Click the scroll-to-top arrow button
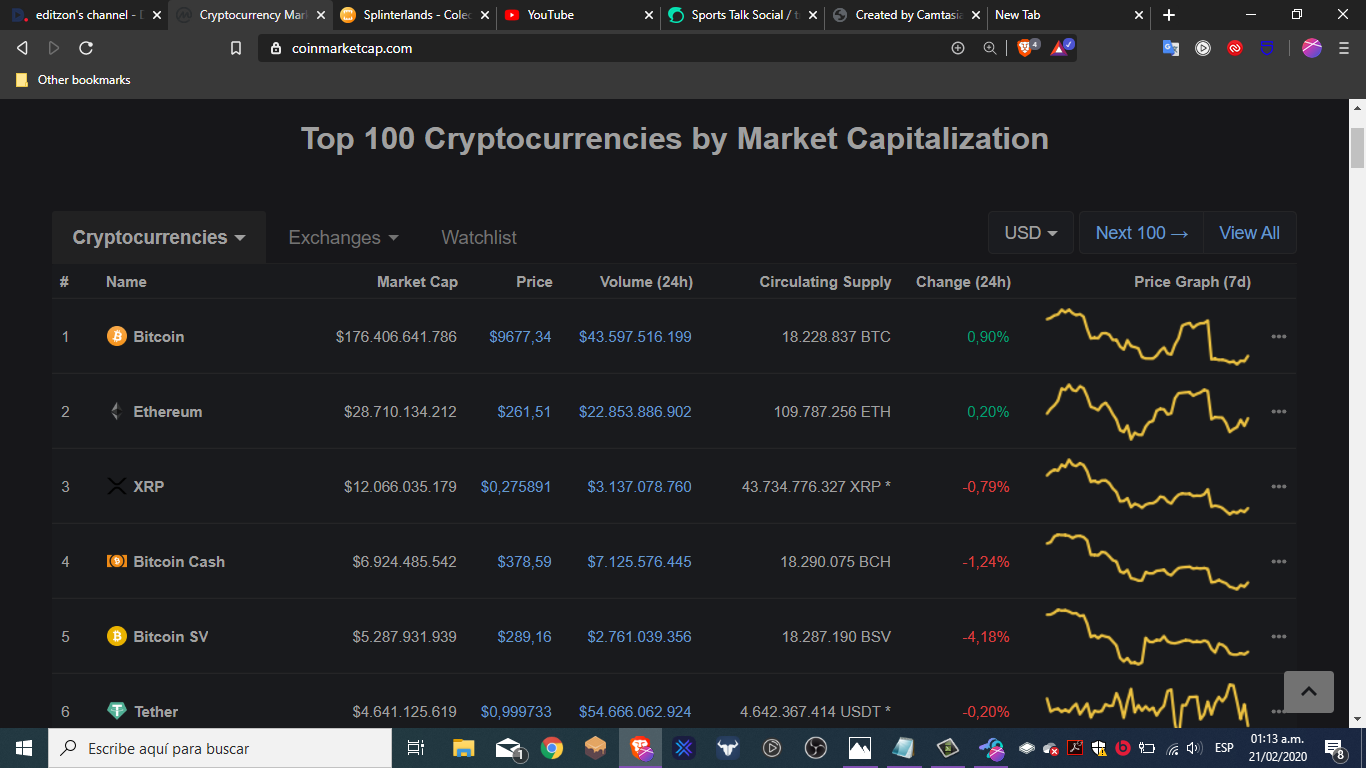The image size is (1366, 768). pyautogui.click(x=1309, y=692)
